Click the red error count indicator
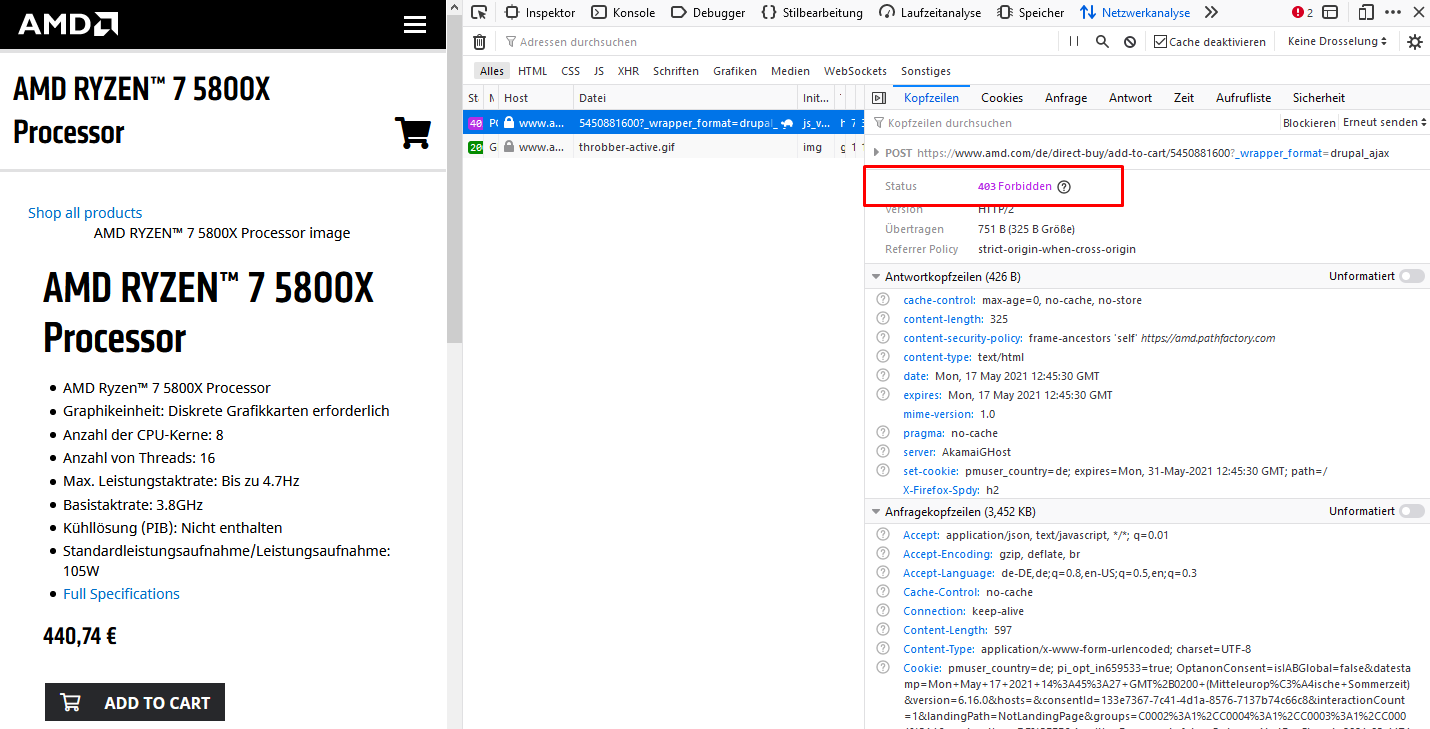The image size is (1430, 729). (1302, 12)
